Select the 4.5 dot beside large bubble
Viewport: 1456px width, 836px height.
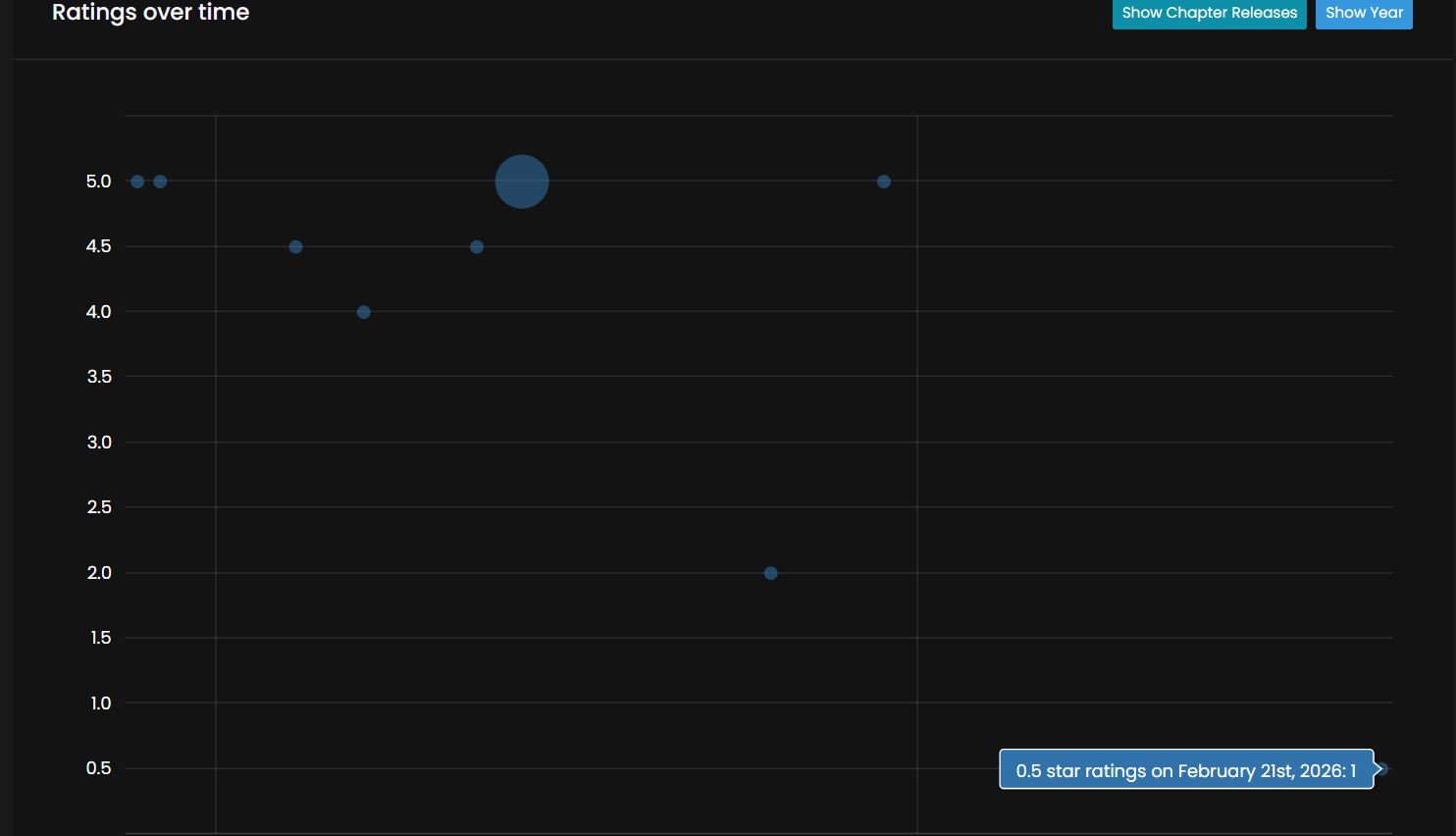(x=477, y=247)
